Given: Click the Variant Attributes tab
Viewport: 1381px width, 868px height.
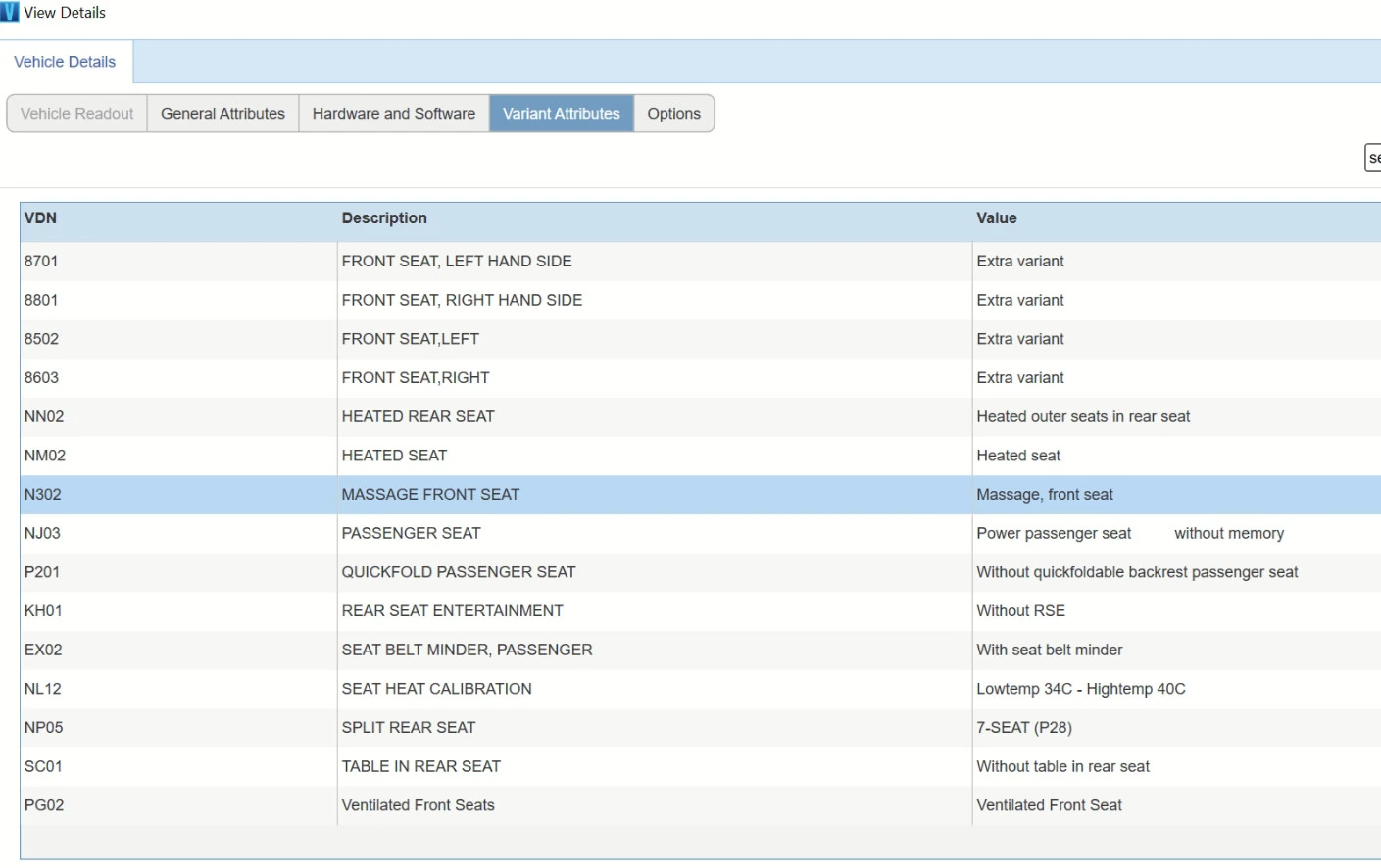Looking at the screenshot, I should pyautogui.click(x=561, y=114).
